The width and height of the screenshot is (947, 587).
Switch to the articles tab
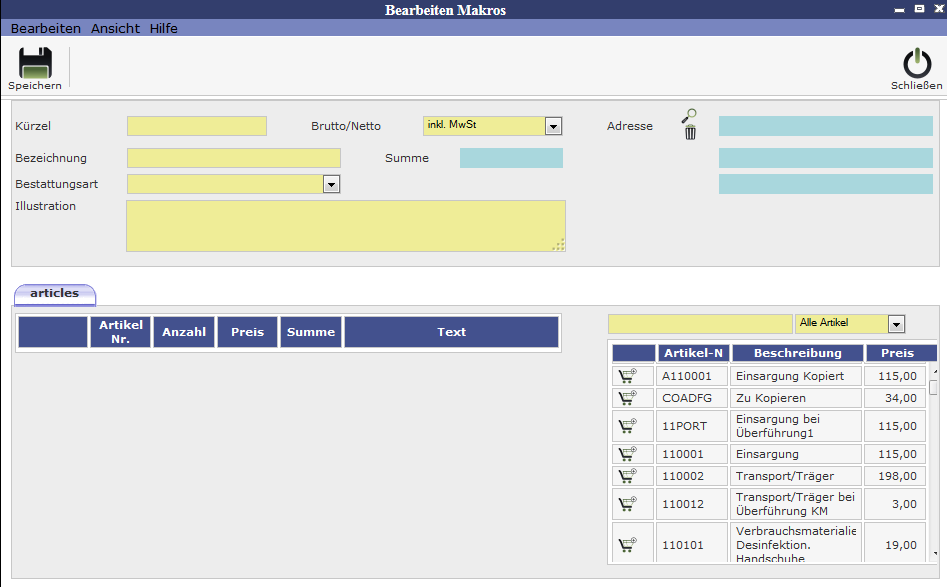tap(55, 294)
